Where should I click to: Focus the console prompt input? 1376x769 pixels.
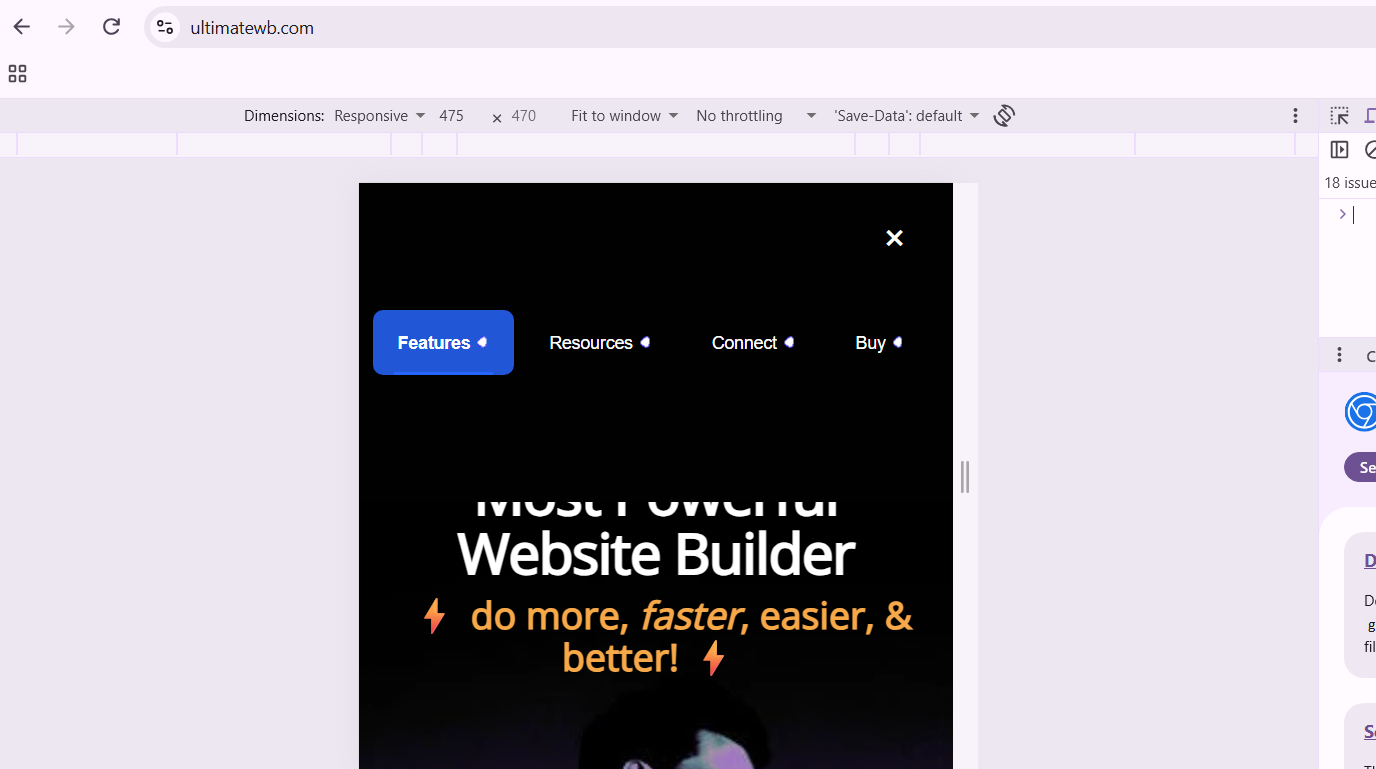[1364, 214]
